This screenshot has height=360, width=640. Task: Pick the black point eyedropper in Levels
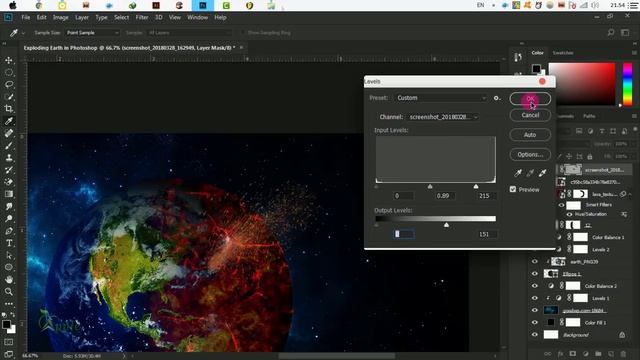(x=518, y=173)
